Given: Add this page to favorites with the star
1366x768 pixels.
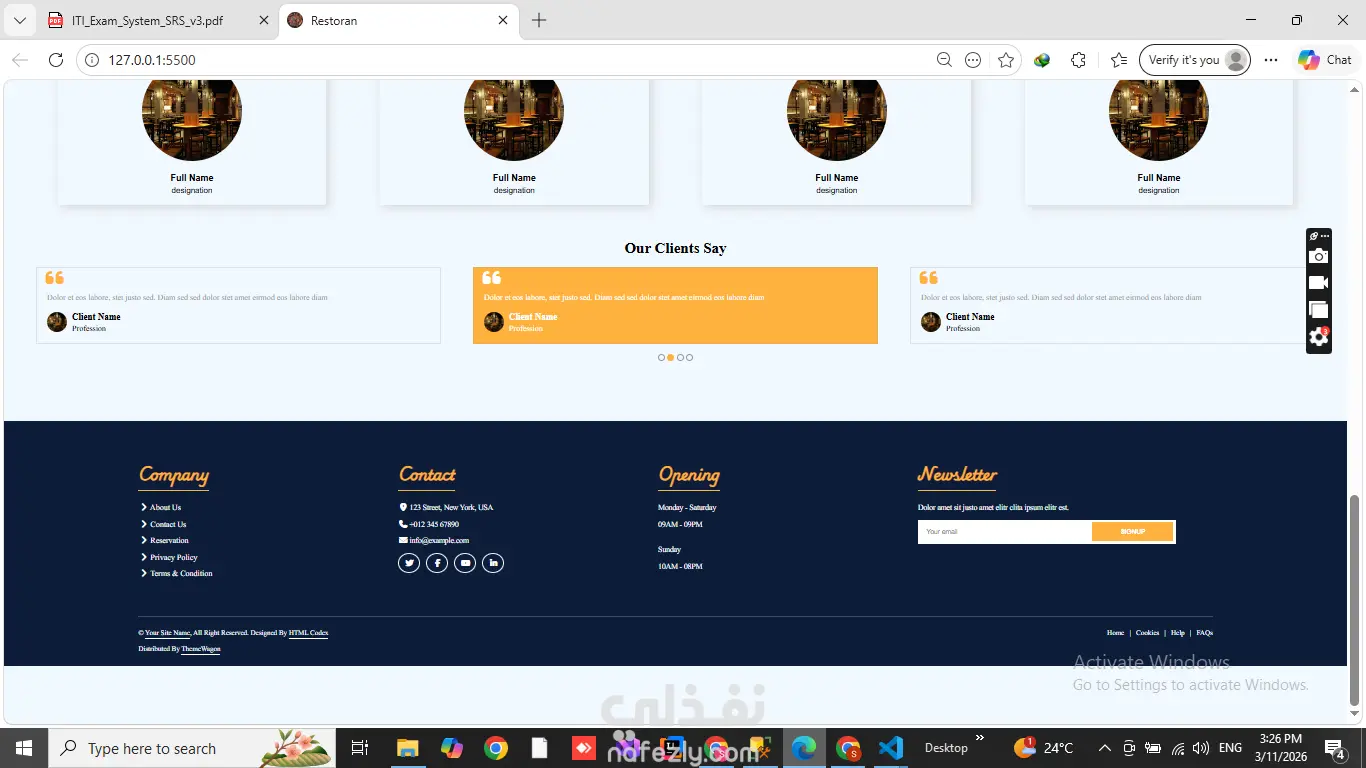Looking at the screenshot, I should coord(1006,60).
